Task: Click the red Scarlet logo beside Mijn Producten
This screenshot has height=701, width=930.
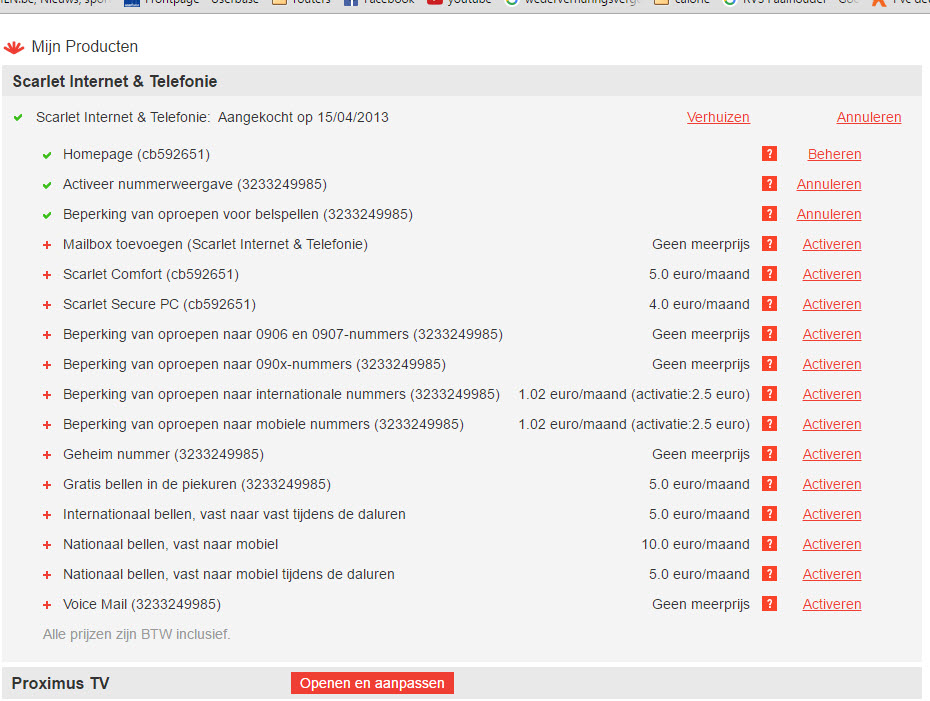Action: point(14,47)
